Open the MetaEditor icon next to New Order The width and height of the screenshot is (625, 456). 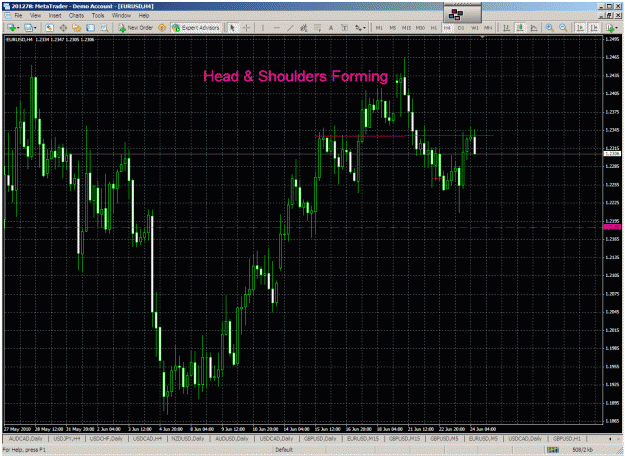point(162,28)
